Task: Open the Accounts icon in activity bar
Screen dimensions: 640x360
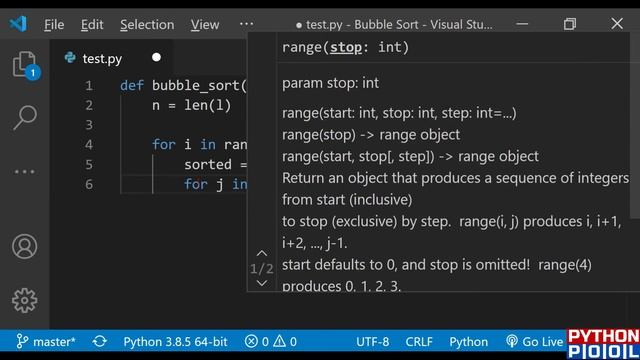Action: (x=24, y=247)
